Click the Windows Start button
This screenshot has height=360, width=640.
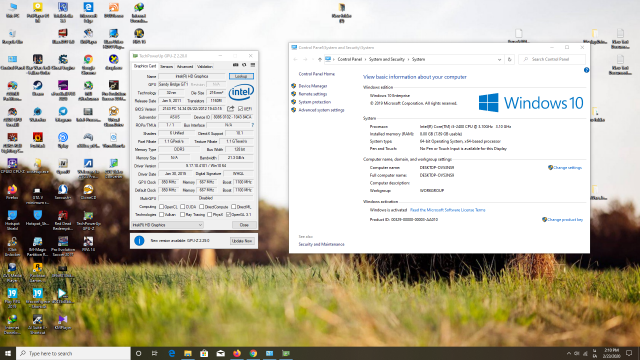[8, 353]
